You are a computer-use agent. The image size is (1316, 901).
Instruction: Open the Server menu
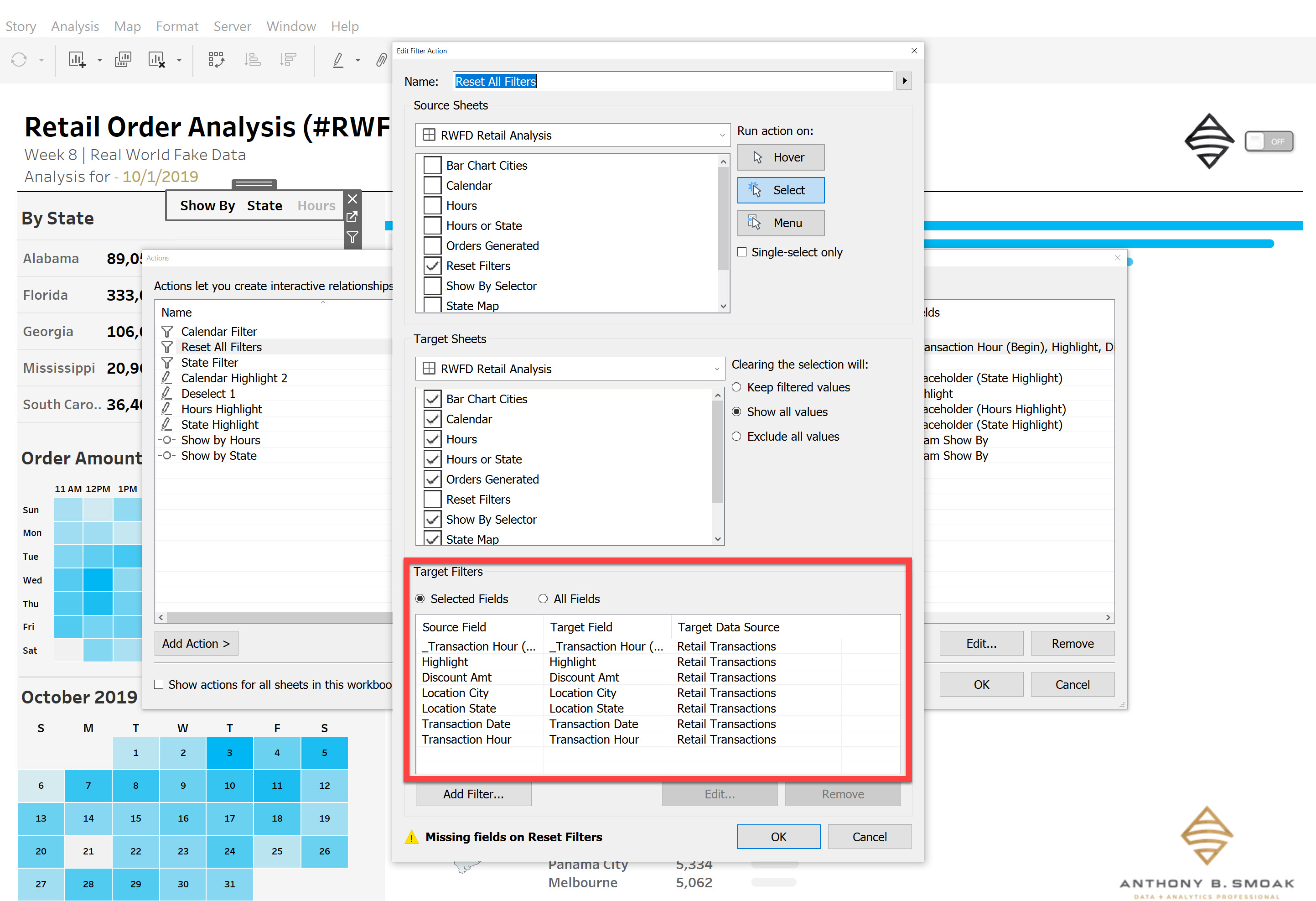(232, 26)
